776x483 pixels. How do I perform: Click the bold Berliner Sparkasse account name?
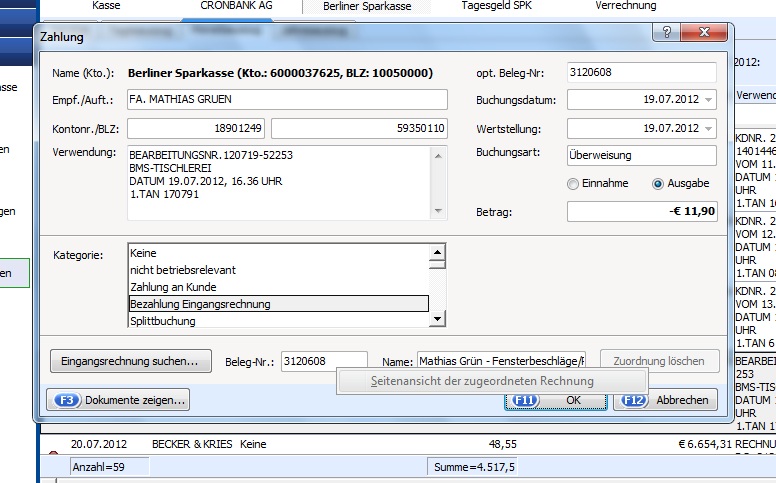pyautogui.click(x=280, y=73)
